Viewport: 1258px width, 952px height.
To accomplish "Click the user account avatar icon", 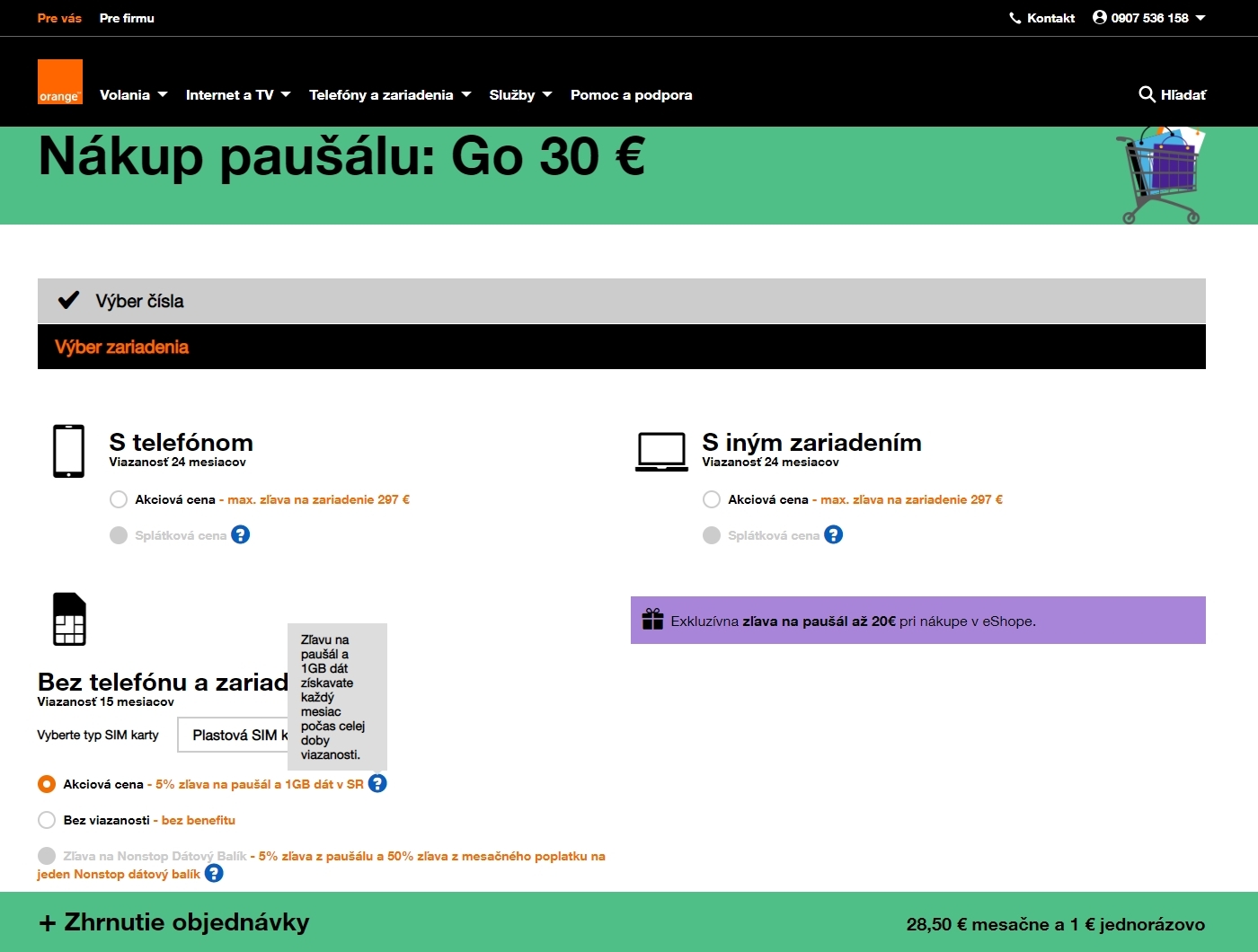I will (x=1099, y=17).
